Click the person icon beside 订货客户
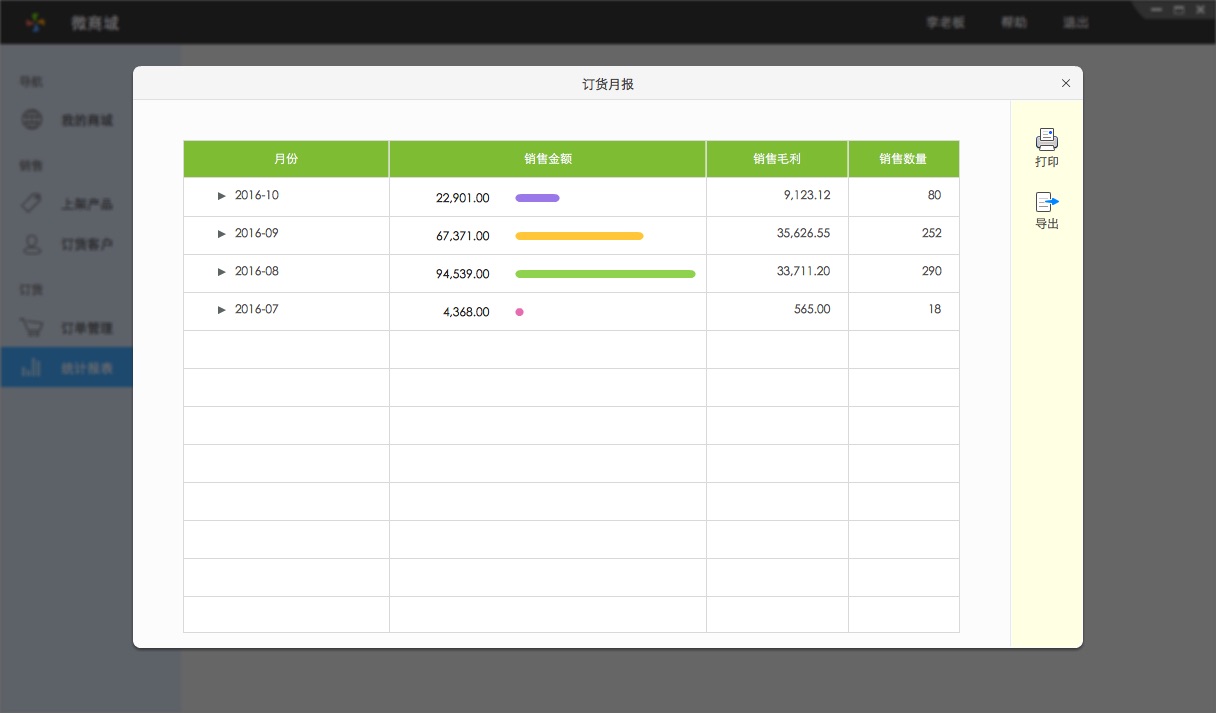The image size is (1216, 713). click(x=33, y=244)
